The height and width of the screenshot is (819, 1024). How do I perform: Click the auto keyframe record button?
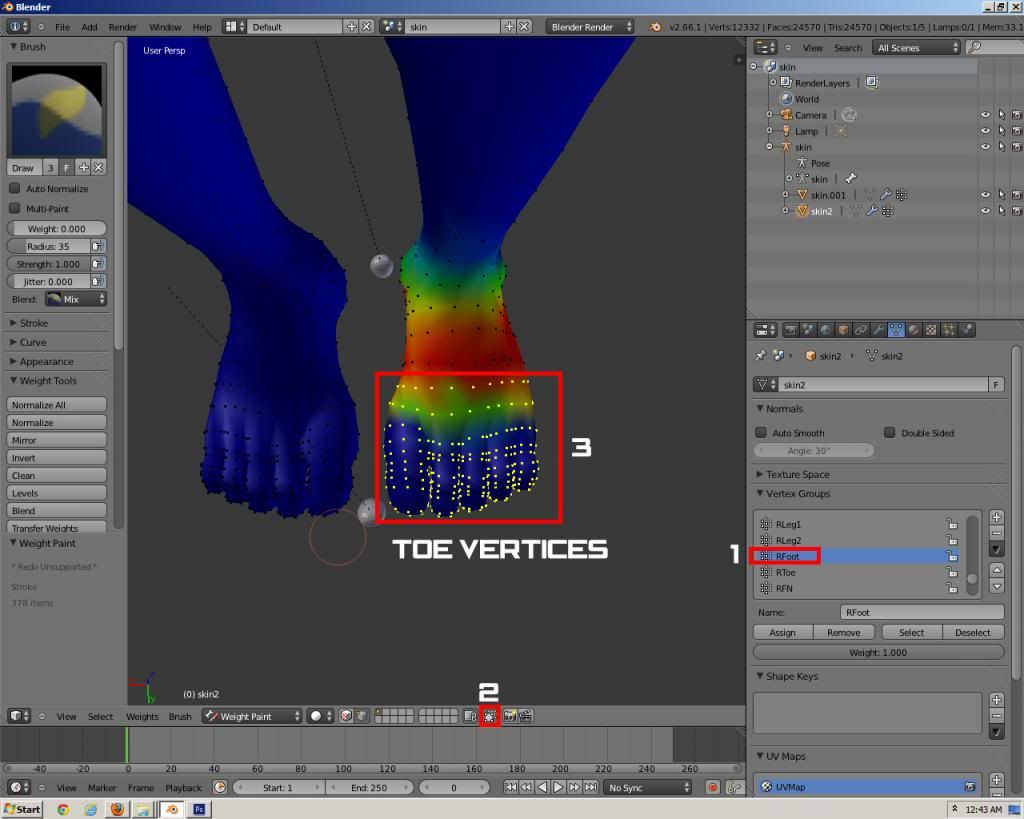pyautogui.click(x=712, y=788)
